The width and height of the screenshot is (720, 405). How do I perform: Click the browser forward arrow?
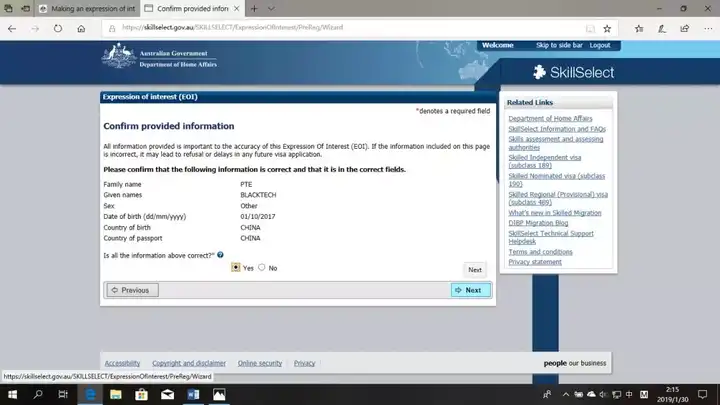click(x=35, y=28)
